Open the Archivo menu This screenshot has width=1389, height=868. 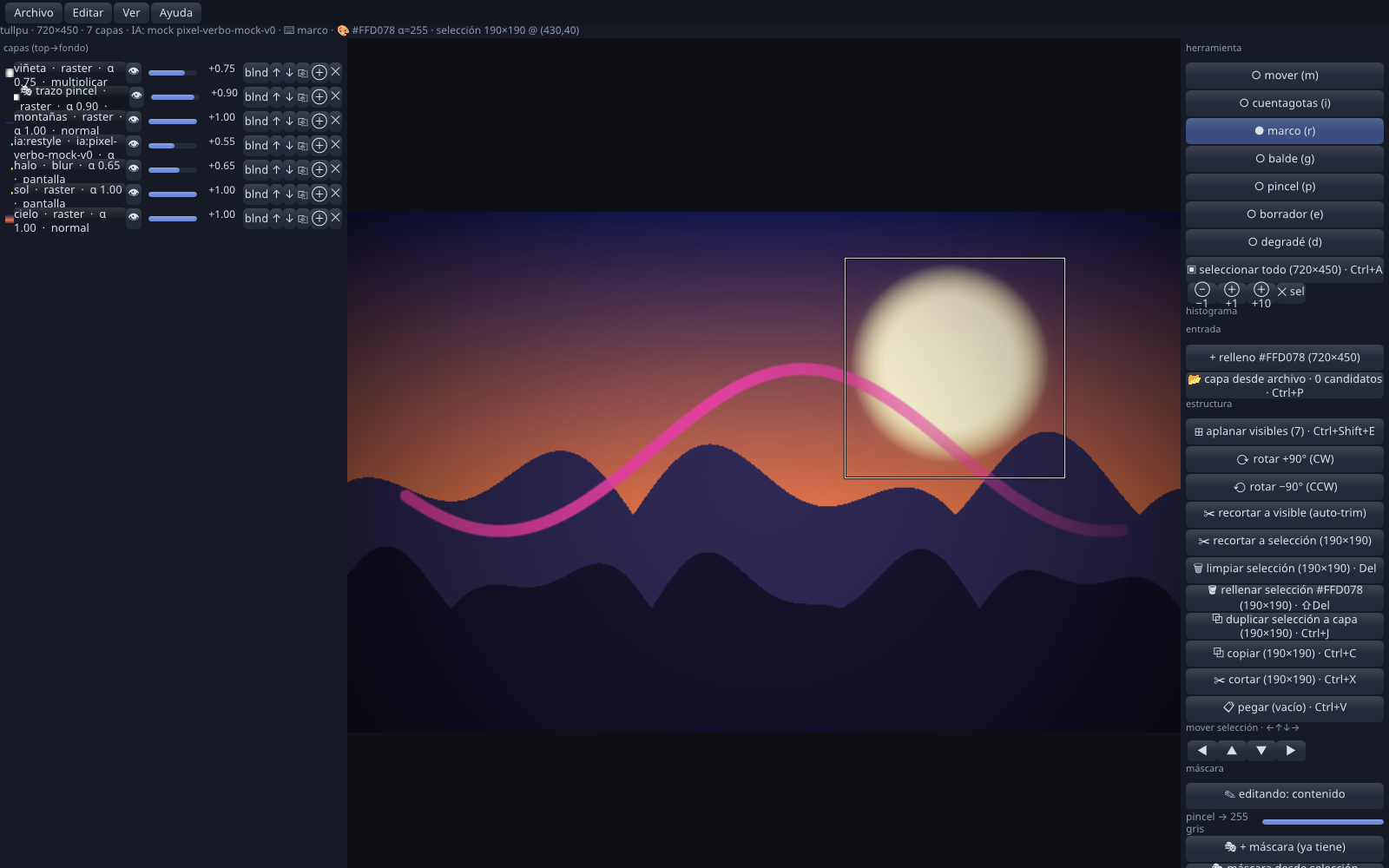(x=34, y=13)
